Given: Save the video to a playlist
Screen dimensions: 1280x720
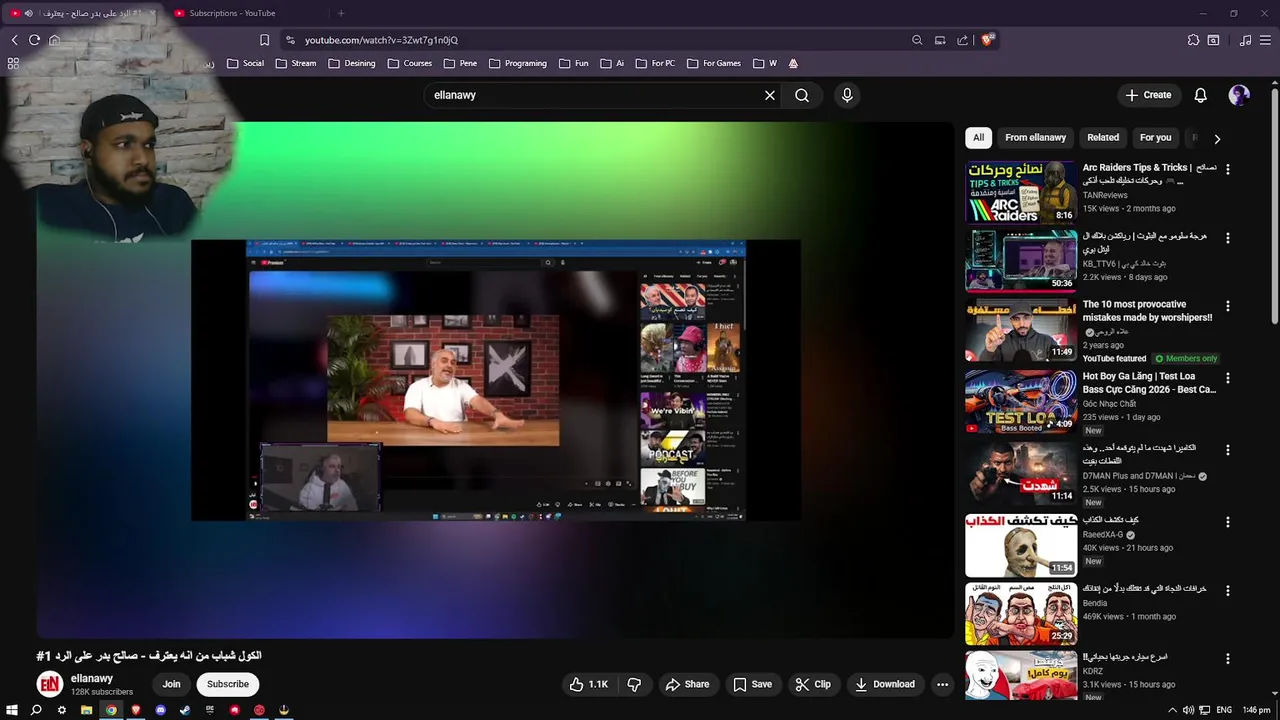Looking at the screenshot, I should click(753, 684).
